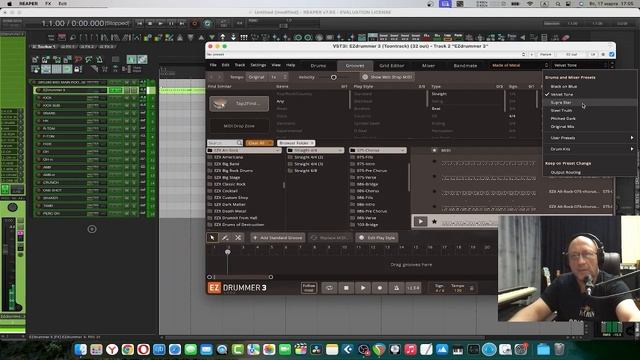Toggle the FX plugin bypass checkbox
Image resolution: width=640 pixels, height=360 pixels.
611,54
